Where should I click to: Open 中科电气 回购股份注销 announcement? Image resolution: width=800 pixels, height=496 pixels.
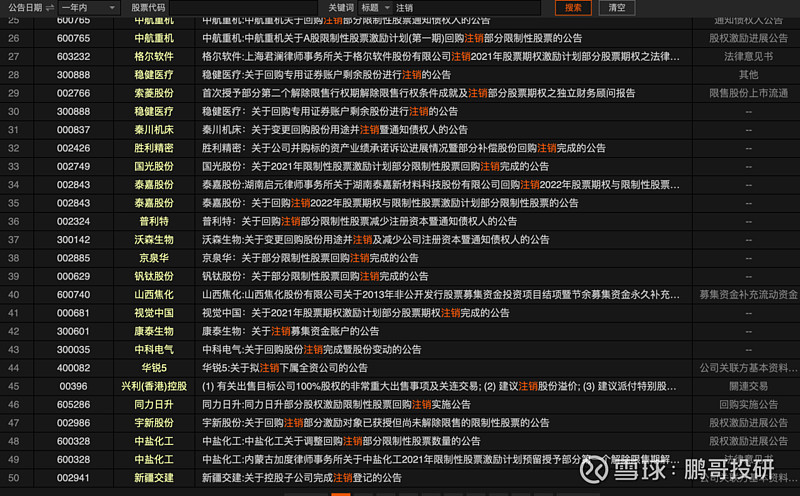pos(312,351)
